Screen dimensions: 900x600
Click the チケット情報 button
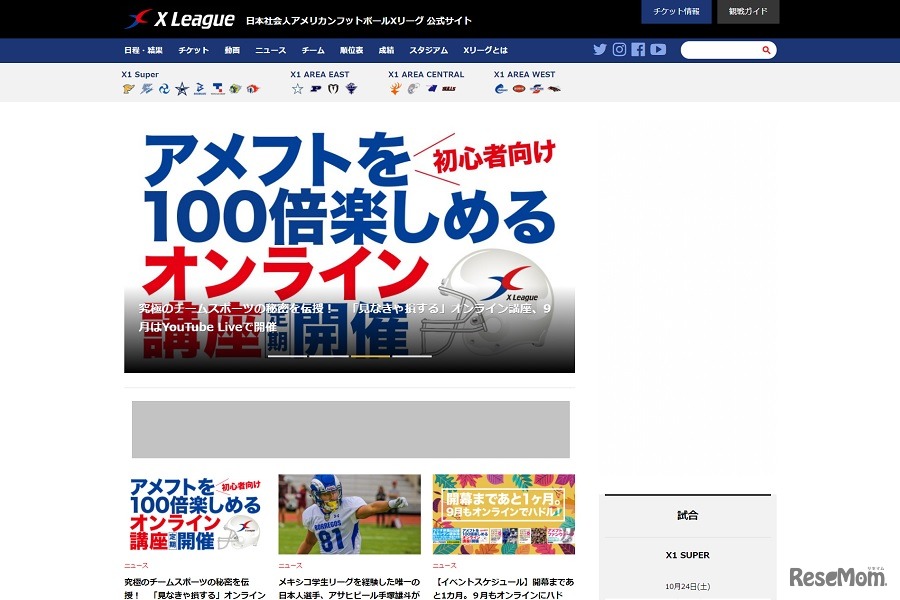pos(676,11)
